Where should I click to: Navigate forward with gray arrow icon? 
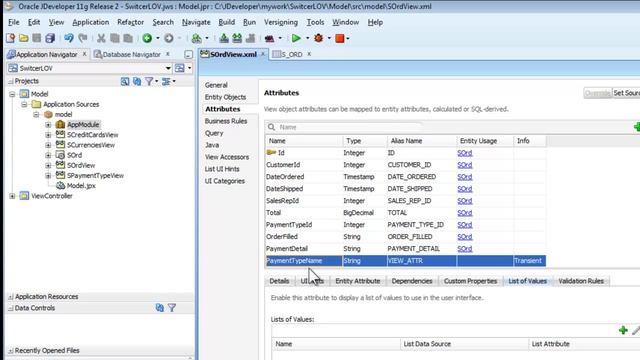click(169, 38)
